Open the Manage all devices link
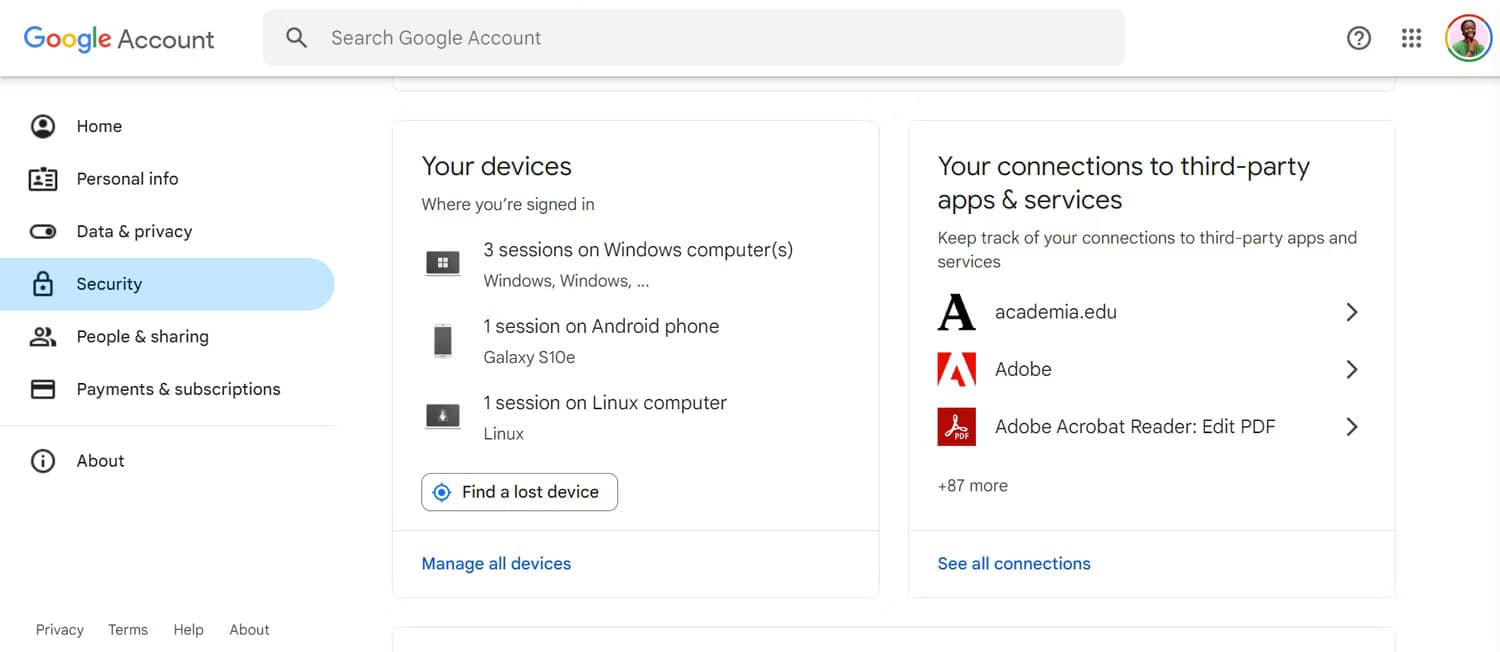 pos(496,564)
